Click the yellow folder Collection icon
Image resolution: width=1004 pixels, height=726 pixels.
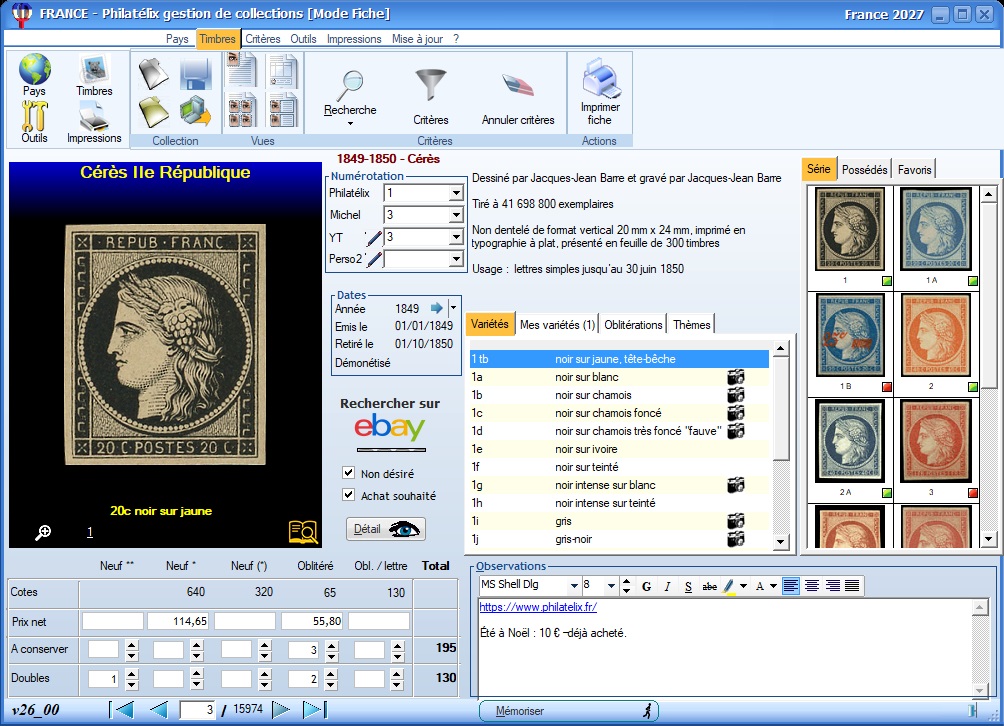(154, 111)
